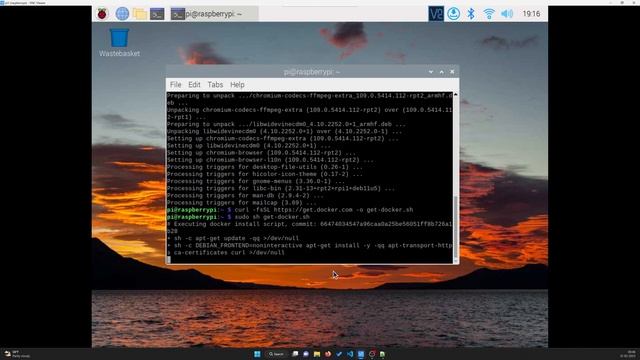Open the Windows weather widget

pyautogui.click(x=16, y=354)
